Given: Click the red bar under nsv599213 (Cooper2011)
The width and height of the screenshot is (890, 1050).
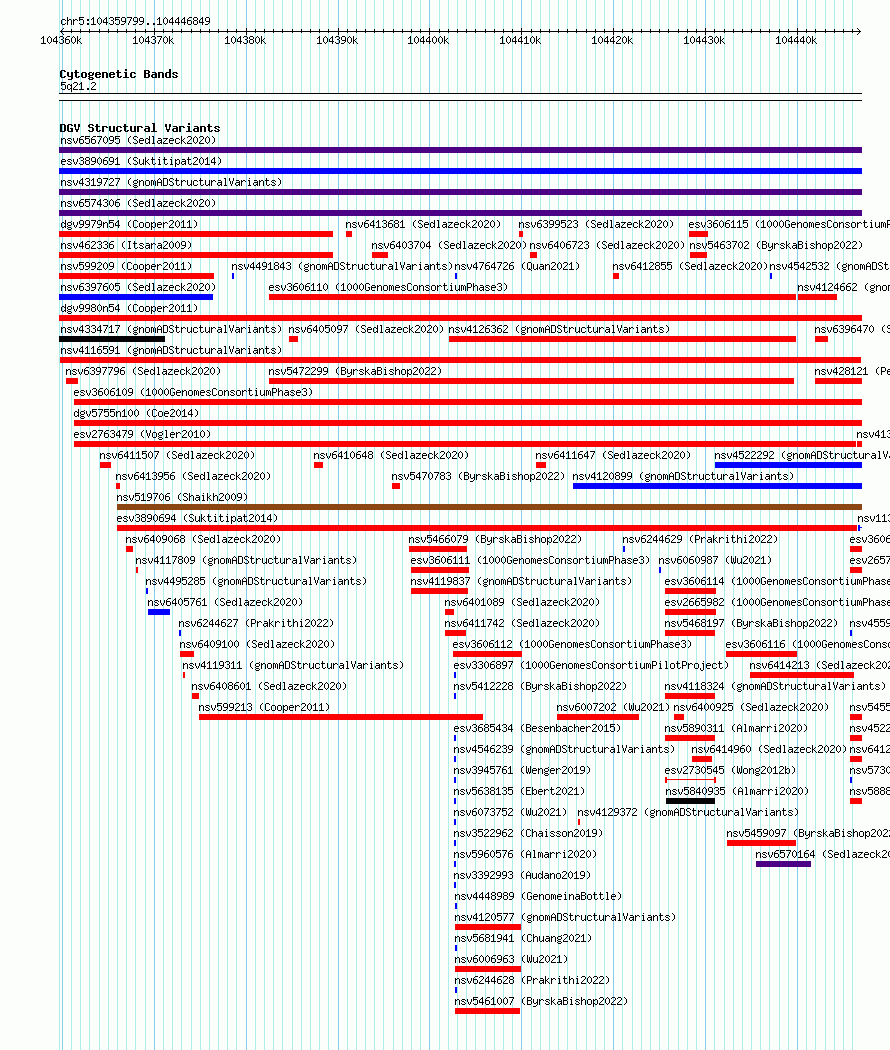Looking at the screenshot, I should tap(341, 717).
